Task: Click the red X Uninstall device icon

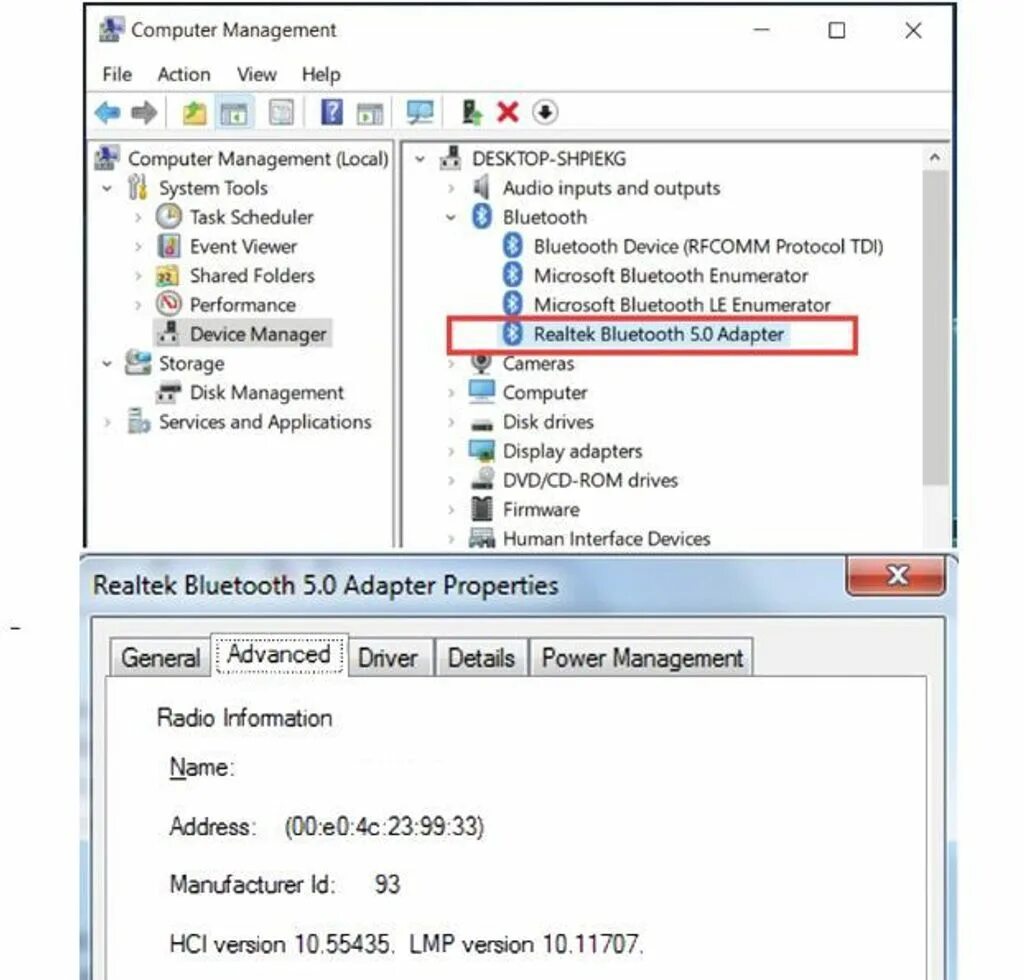Action: pyautogui.click(x=507, y=112)
